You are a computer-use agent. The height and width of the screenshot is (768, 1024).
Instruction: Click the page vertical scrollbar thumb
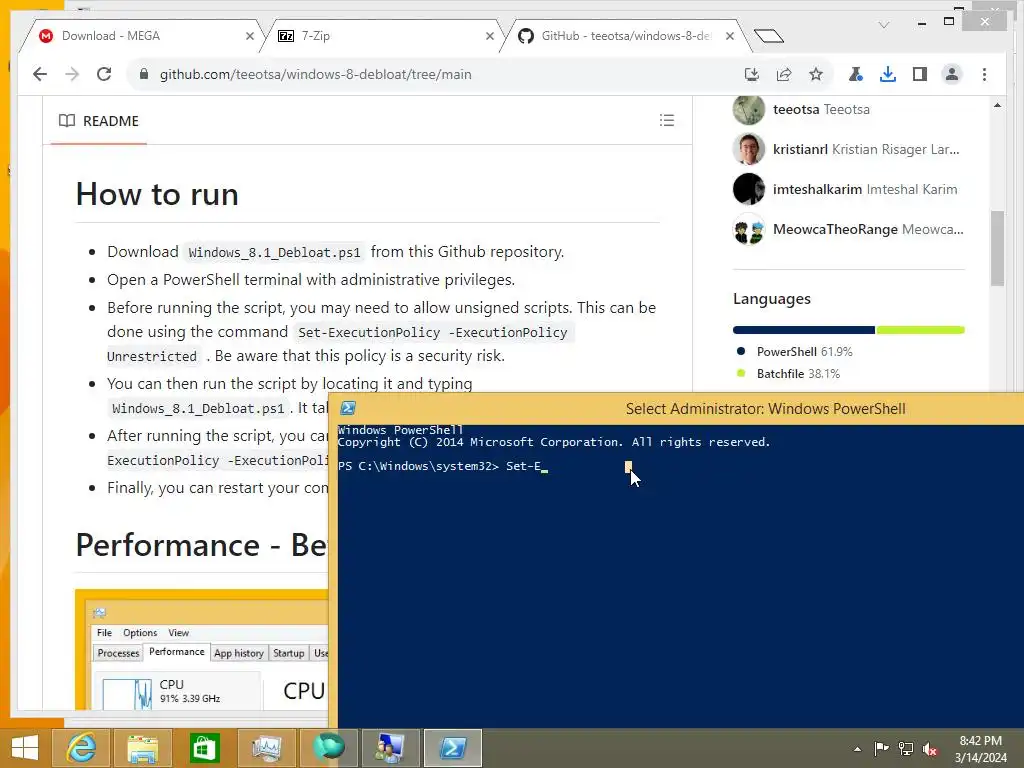click(x=997, y=248)
